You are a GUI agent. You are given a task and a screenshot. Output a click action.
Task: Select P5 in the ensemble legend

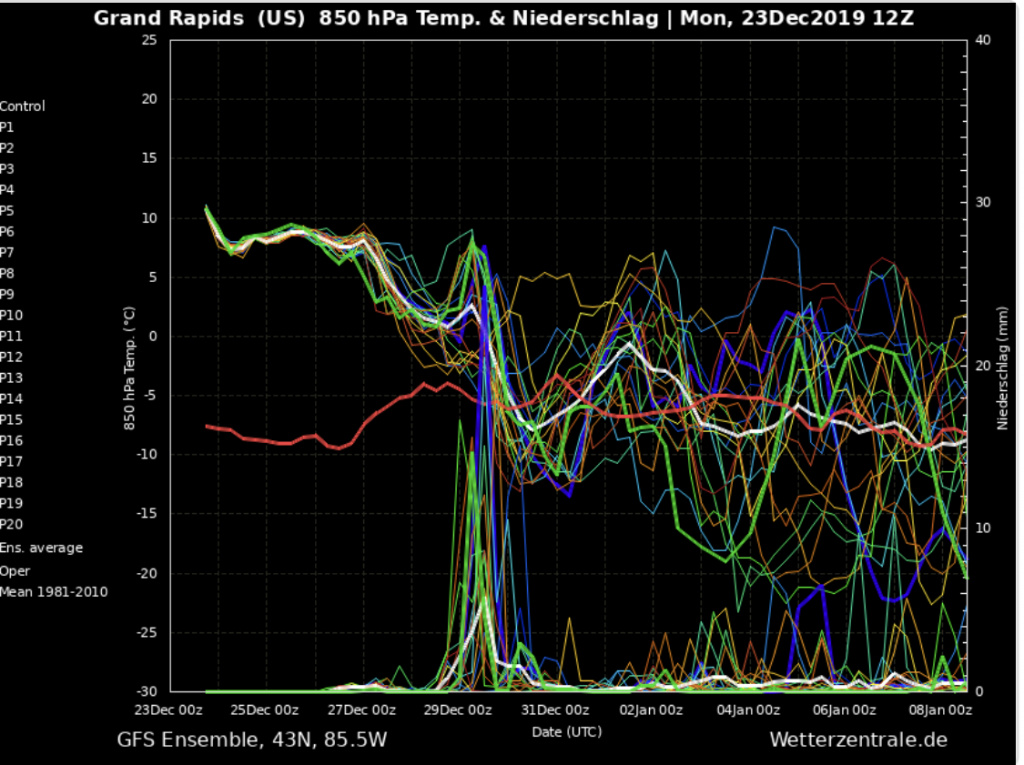(7, 211)
